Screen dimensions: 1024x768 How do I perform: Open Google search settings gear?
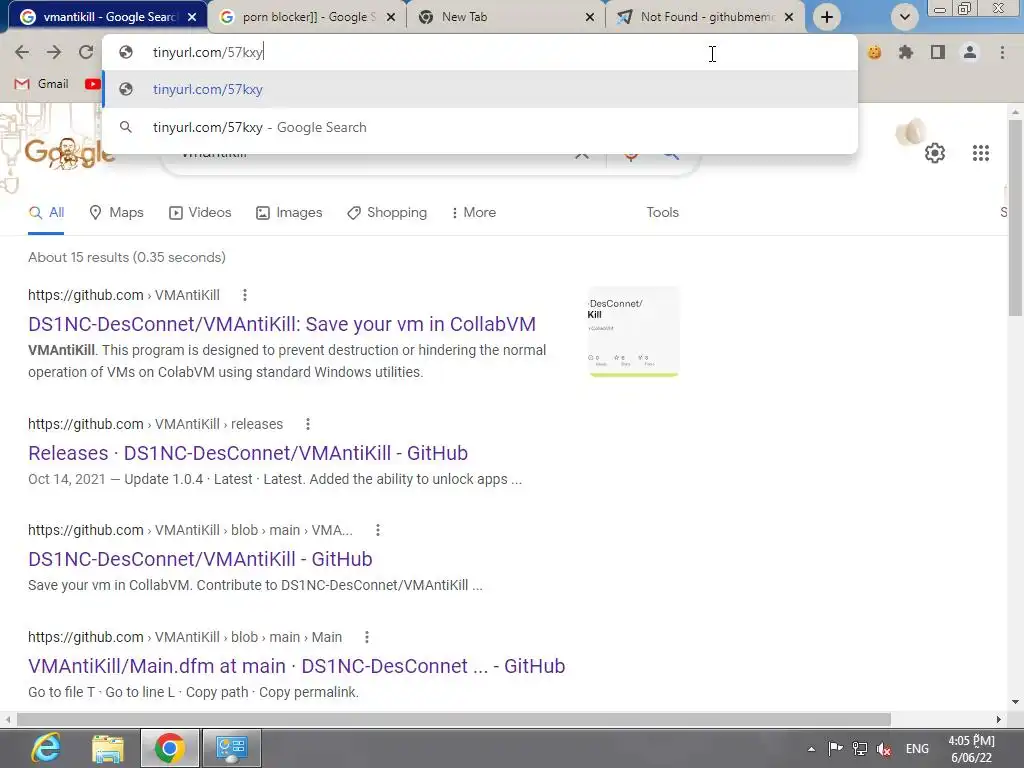pos(935,153)
